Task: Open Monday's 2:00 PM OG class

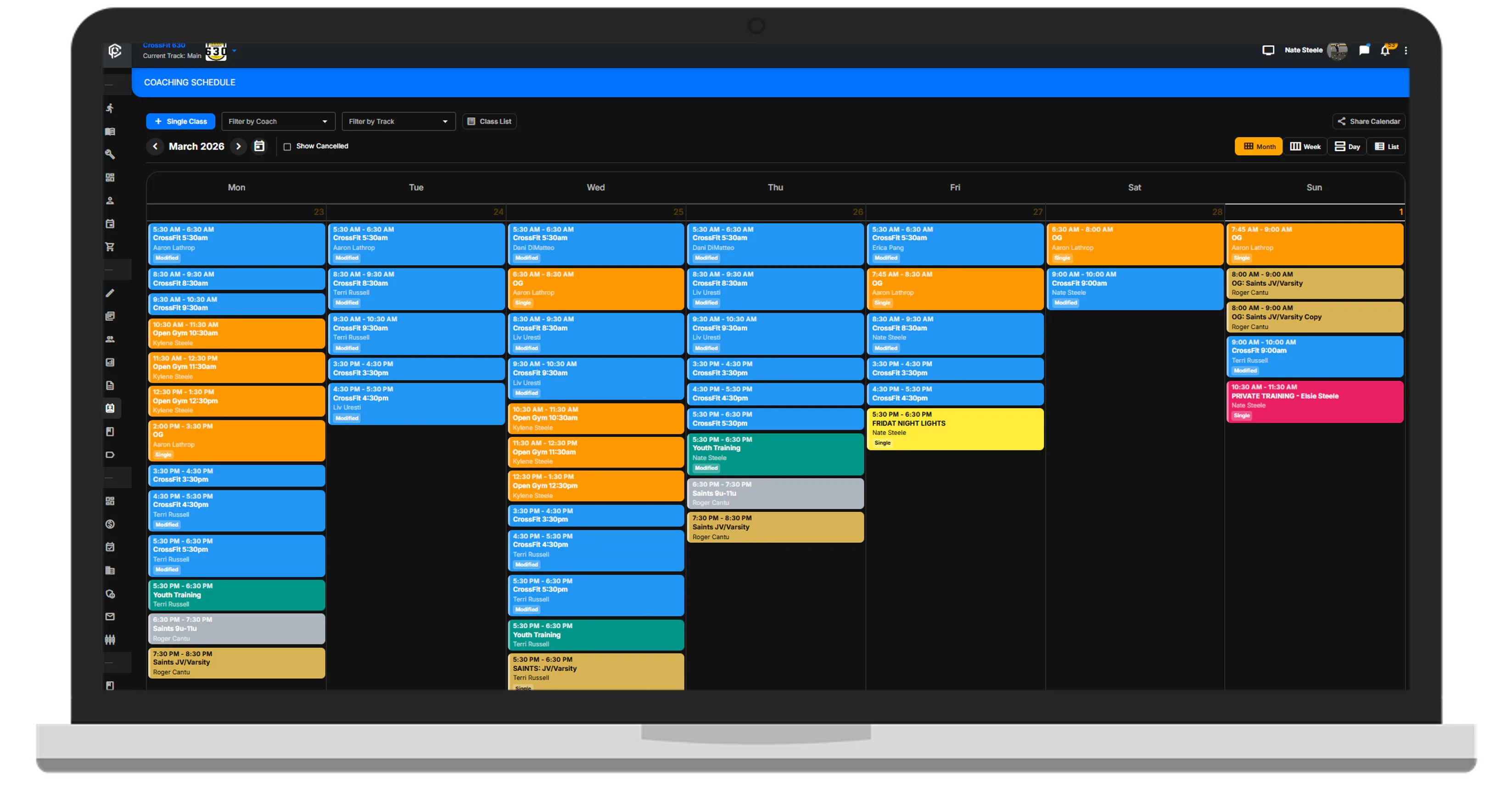Action: tap(236, 440)
